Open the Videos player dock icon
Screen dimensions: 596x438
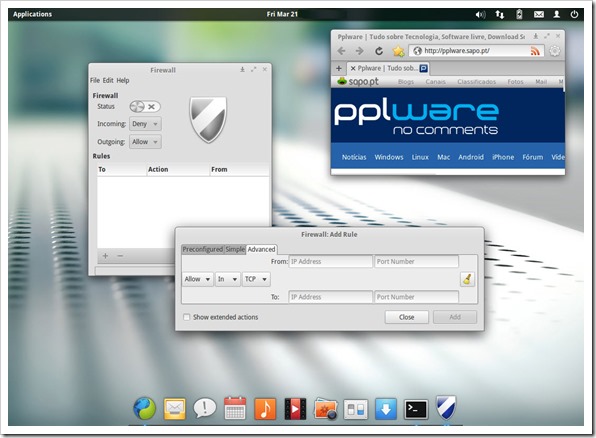[295, 409]
